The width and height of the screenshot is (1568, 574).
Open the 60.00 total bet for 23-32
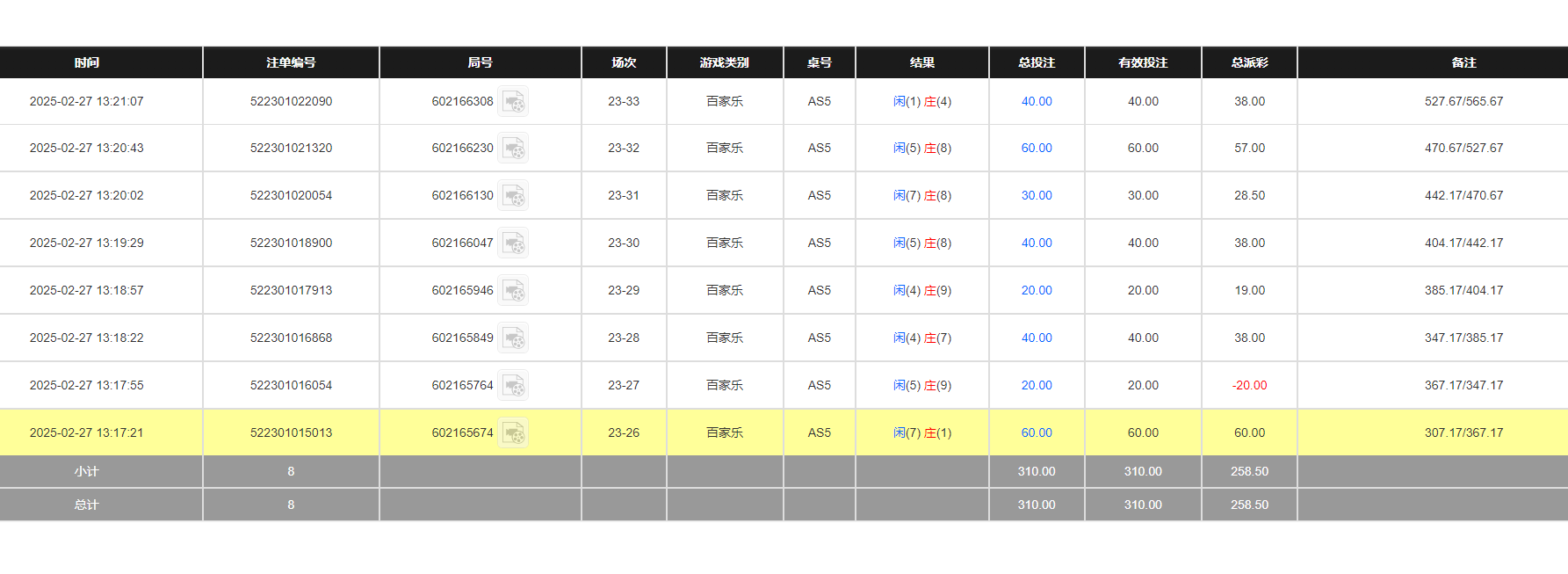1037,149
